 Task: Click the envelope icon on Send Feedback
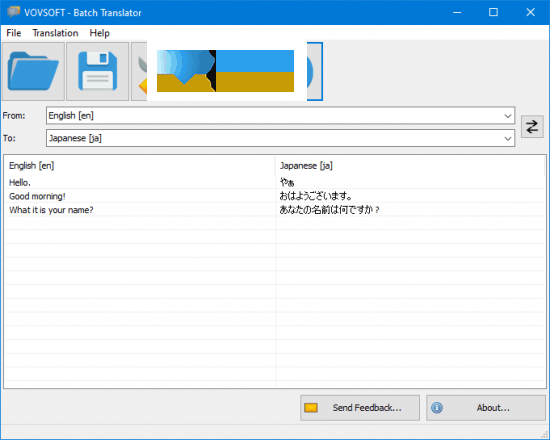(311, 408)
